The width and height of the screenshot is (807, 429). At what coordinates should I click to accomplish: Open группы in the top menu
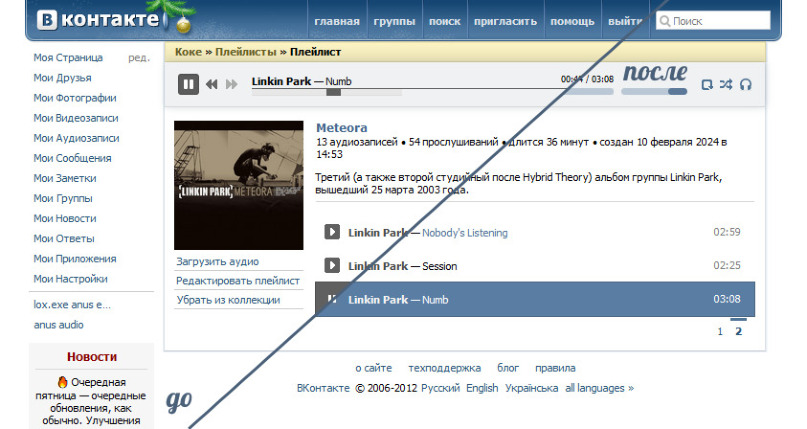pyautogui.click(x=394, y=22)
